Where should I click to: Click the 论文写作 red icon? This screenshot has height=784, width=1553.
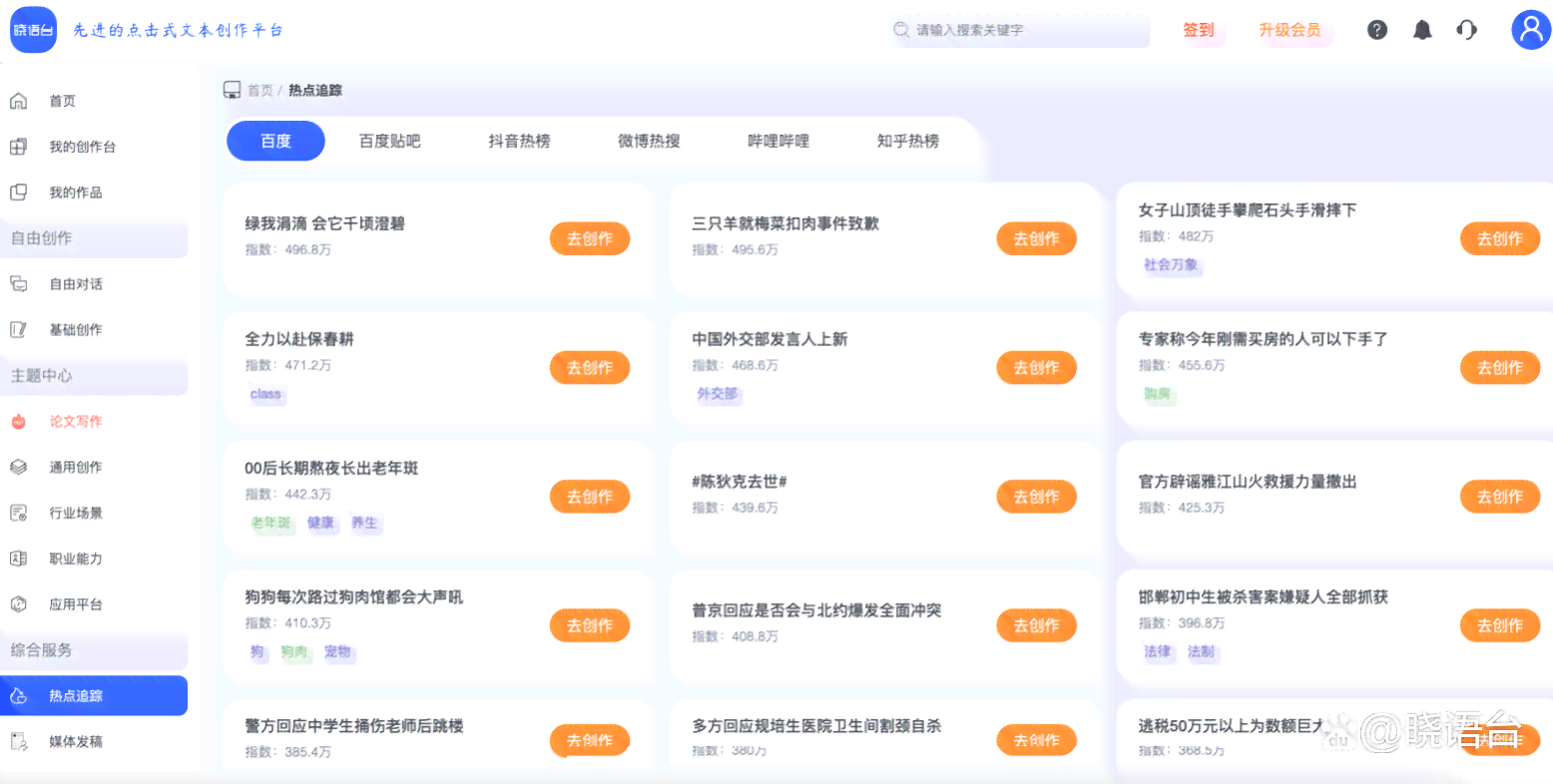pyautogui.click(x=18, y=422)
